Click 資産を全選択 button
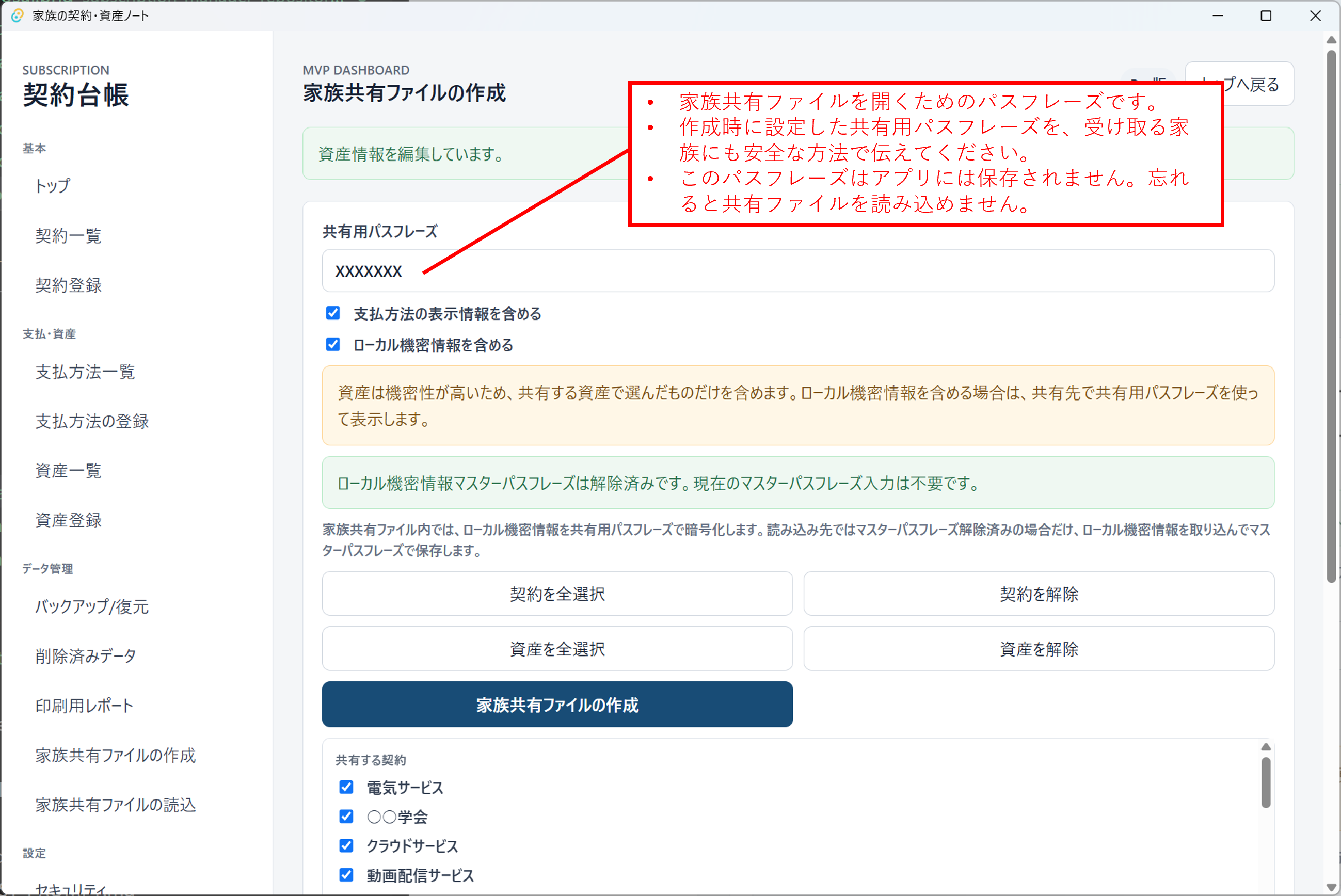The width and height of the screenshot is (1341, 896). pyautogui.click(x=557, y=649)
